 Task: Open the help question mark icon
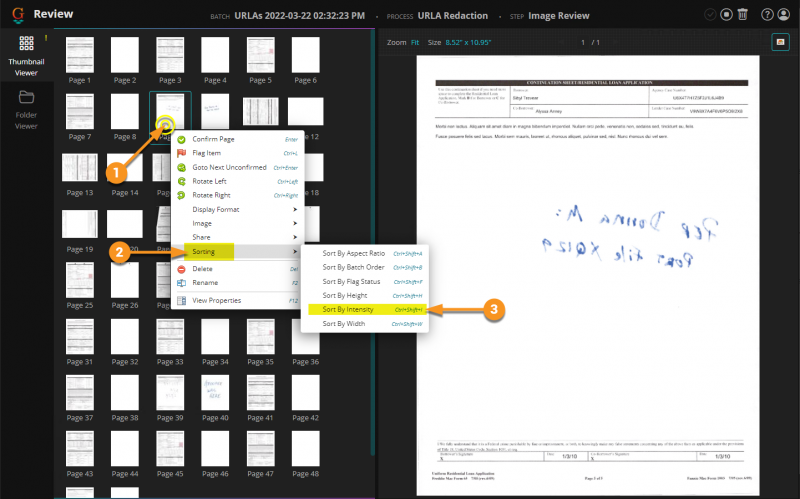point(767,15)
